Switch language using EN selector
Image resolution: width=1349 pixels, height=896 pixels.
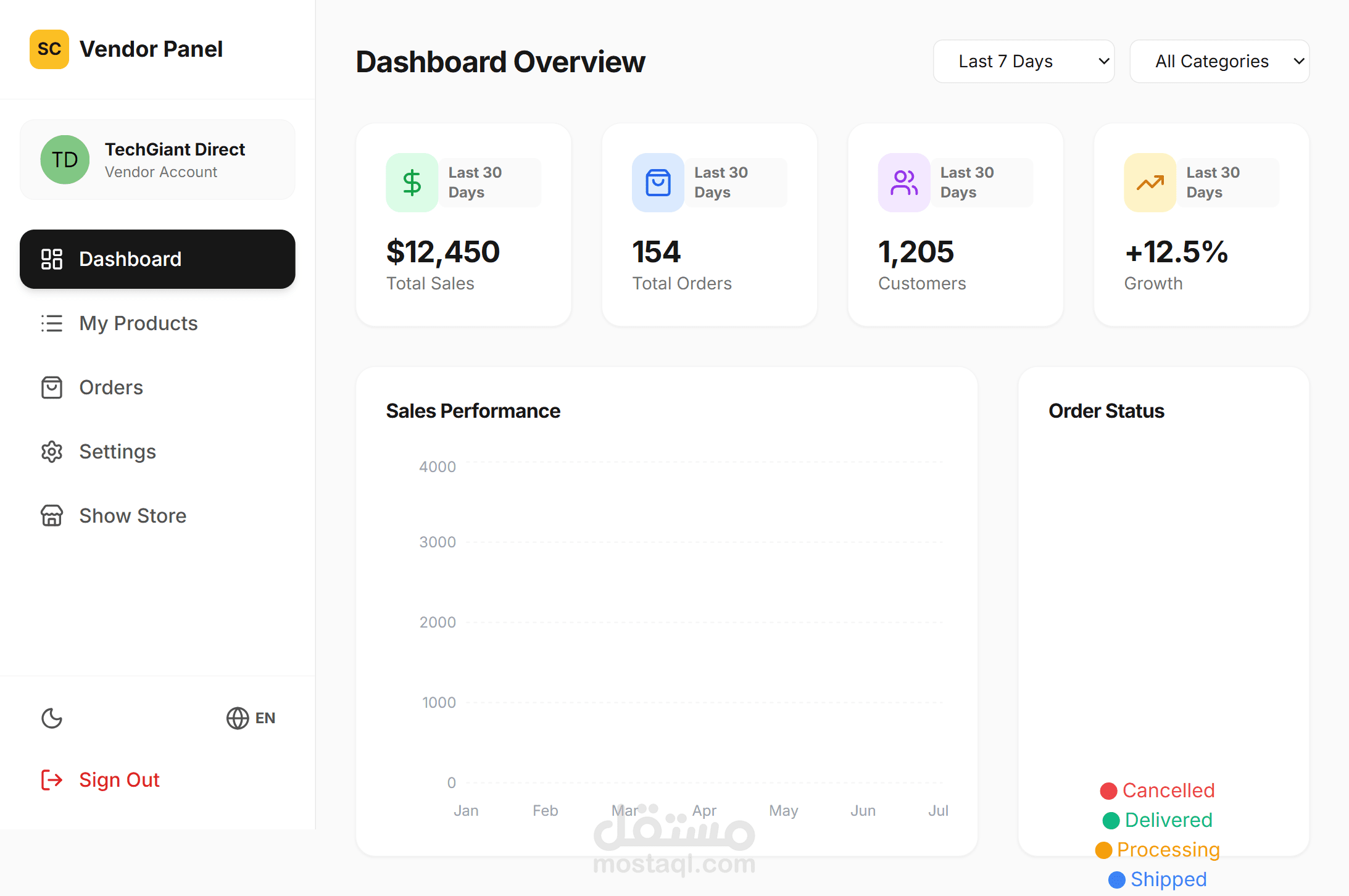[265, 718]
